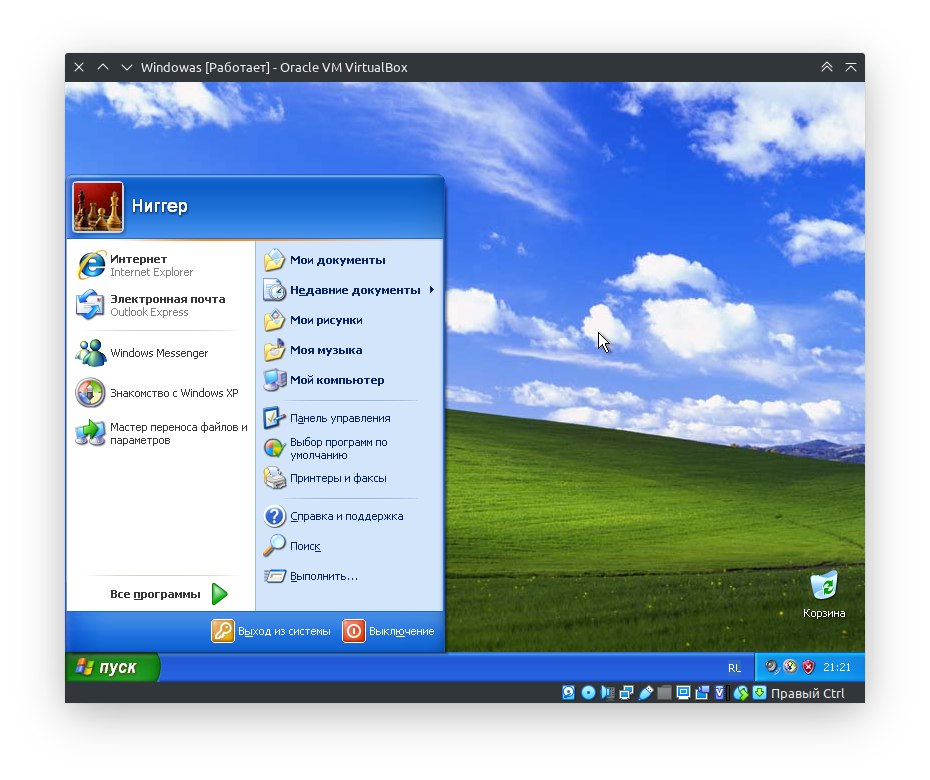The height and width of the screenshot is (780, 930).
Task: Click the window shade-up double chevron button
Action: coord(827,67)
